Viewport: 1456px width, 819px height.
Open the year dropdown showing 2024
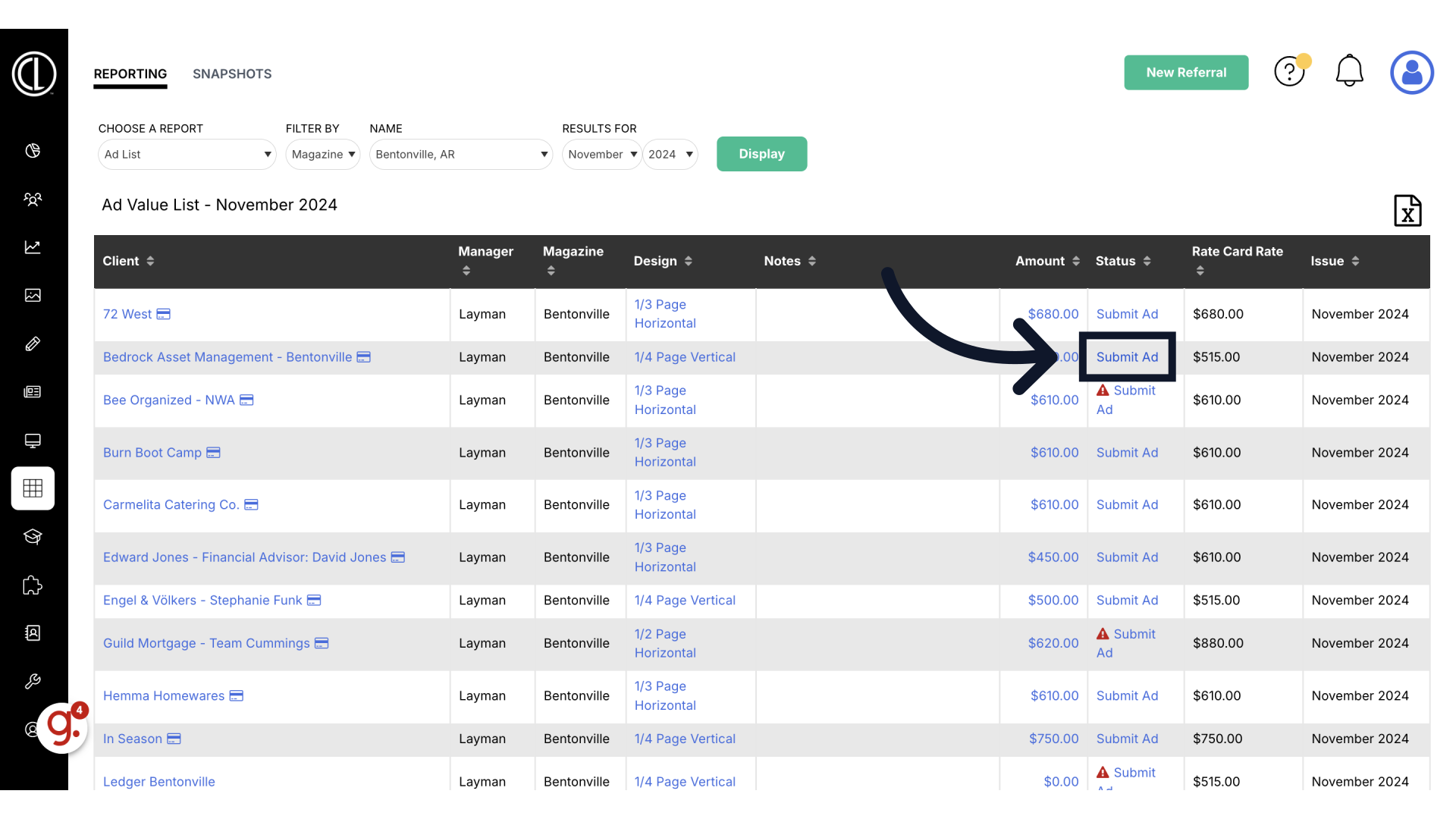pyautogui.click(x=670, y=154)
